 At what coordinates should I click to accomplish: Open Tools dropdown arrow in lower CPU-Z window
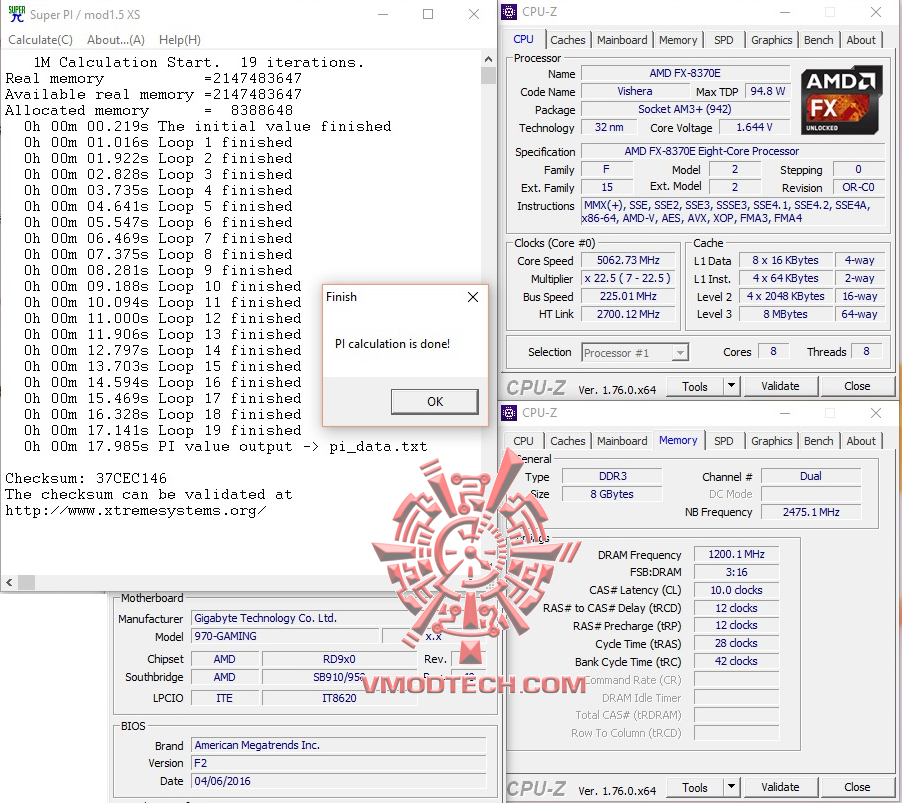[731, 786]
